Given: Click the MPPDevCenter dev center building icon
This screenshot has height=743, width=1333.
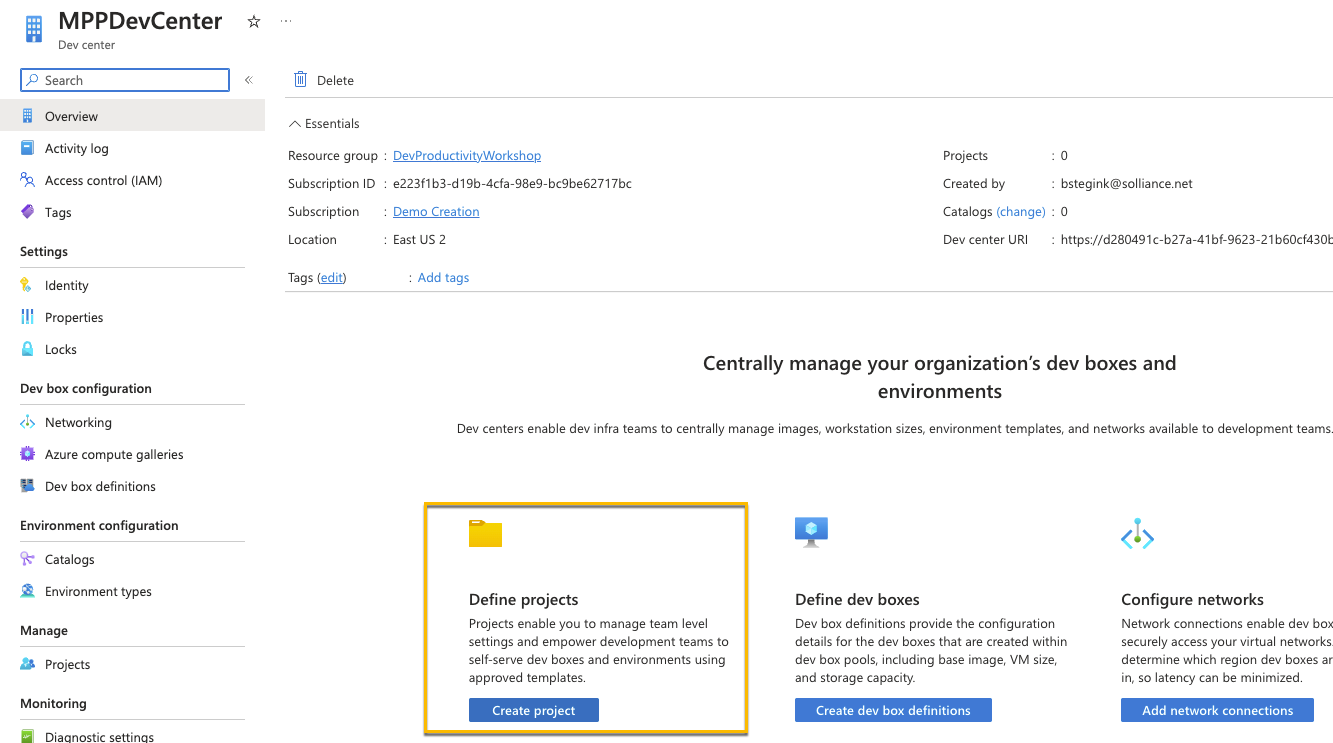Looking at the screenshot, I should pyautogui.click(x=34, y=30).
